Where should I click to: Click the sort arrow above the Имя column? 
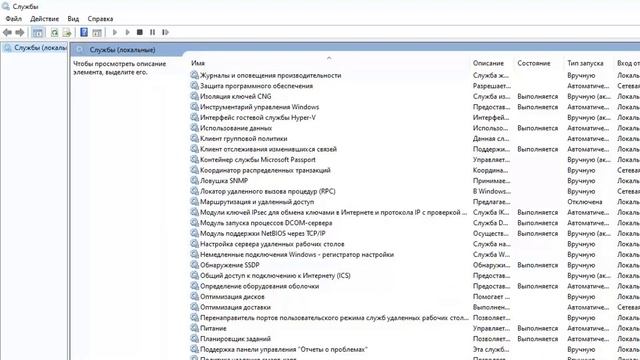point(329,58)
